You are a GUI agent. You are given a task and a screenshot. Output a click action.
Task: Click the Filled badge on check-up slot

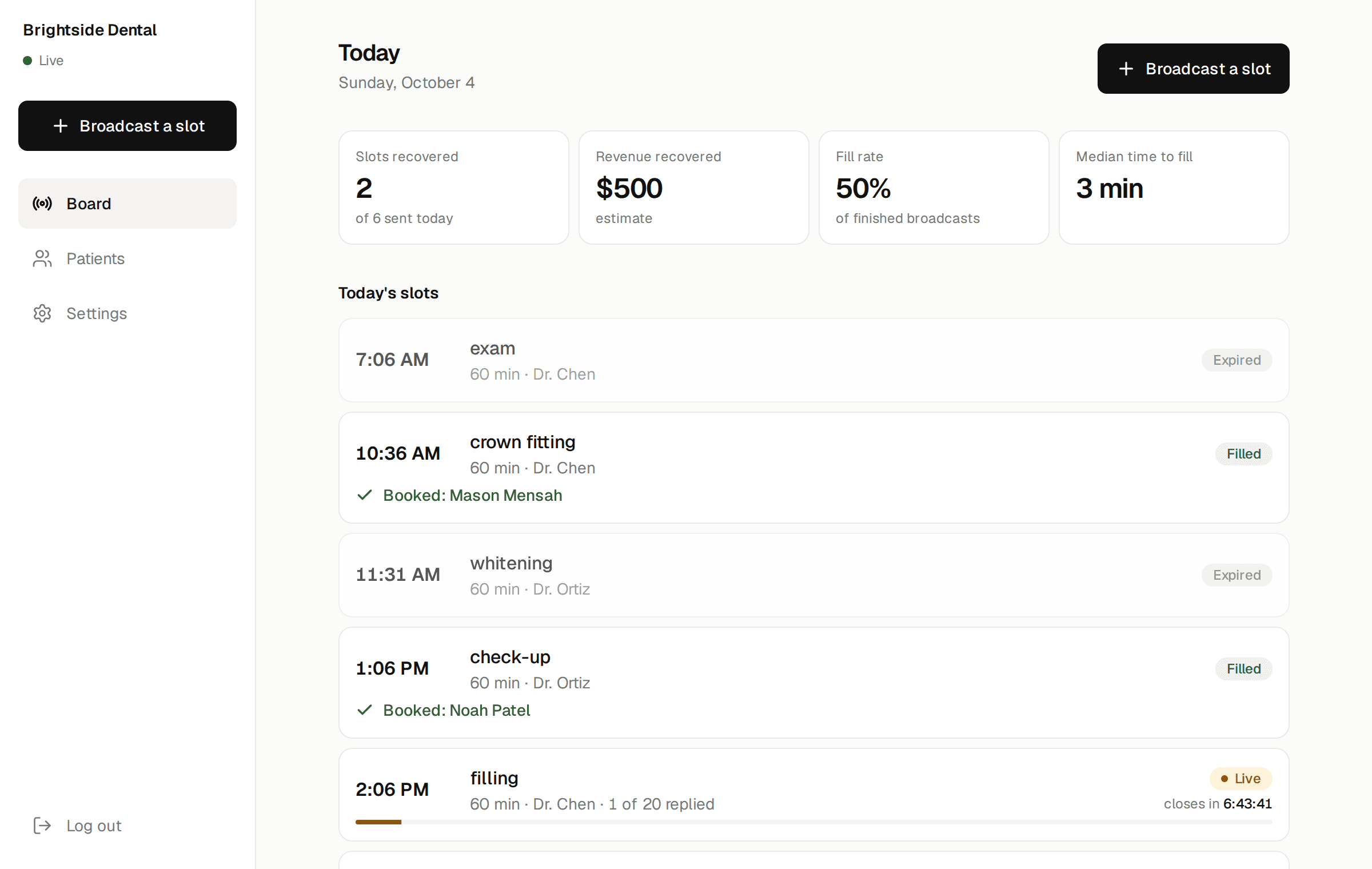(1243, 669)
